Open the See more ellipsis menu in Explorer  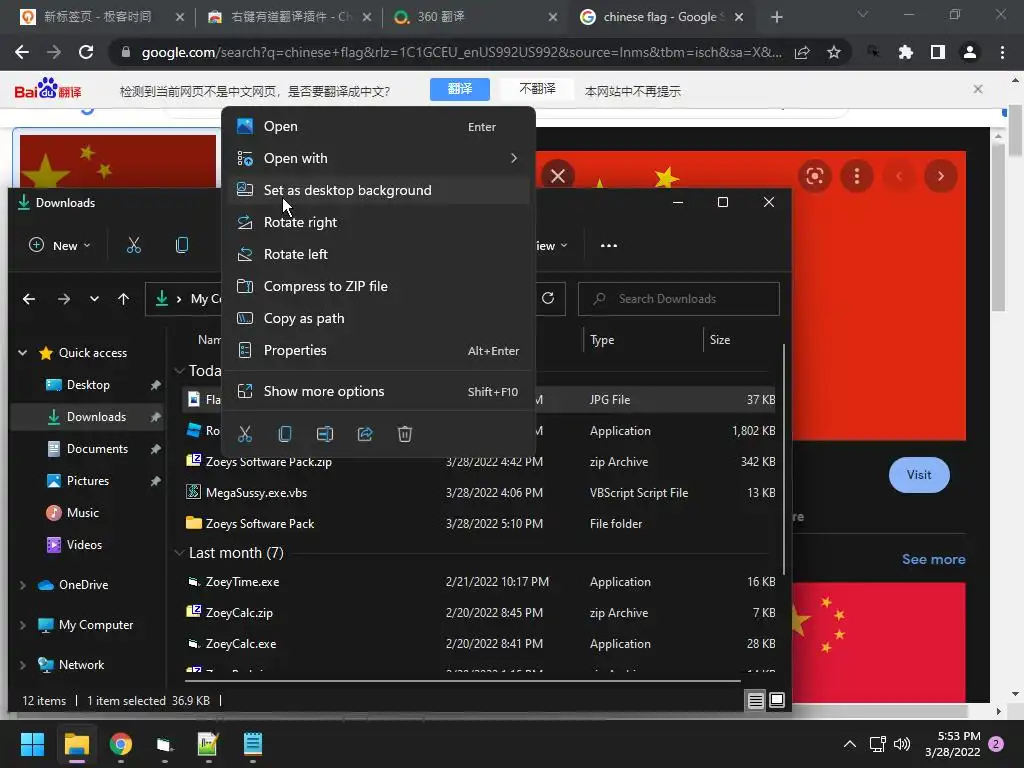609,246
